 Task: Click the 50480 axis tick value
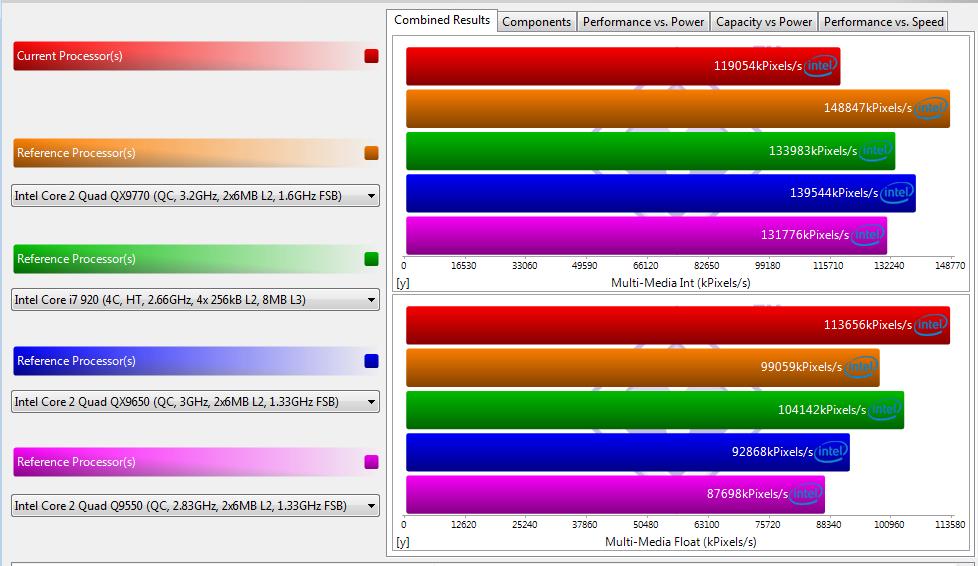click(646, 525)
